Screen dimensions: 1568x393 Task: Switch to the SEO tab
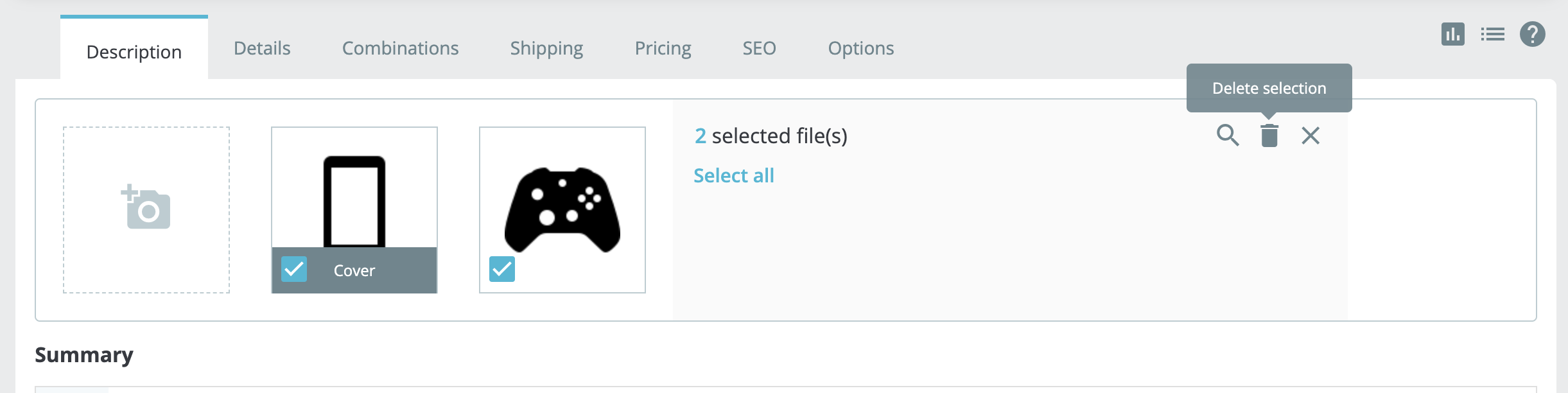(759, 48)
